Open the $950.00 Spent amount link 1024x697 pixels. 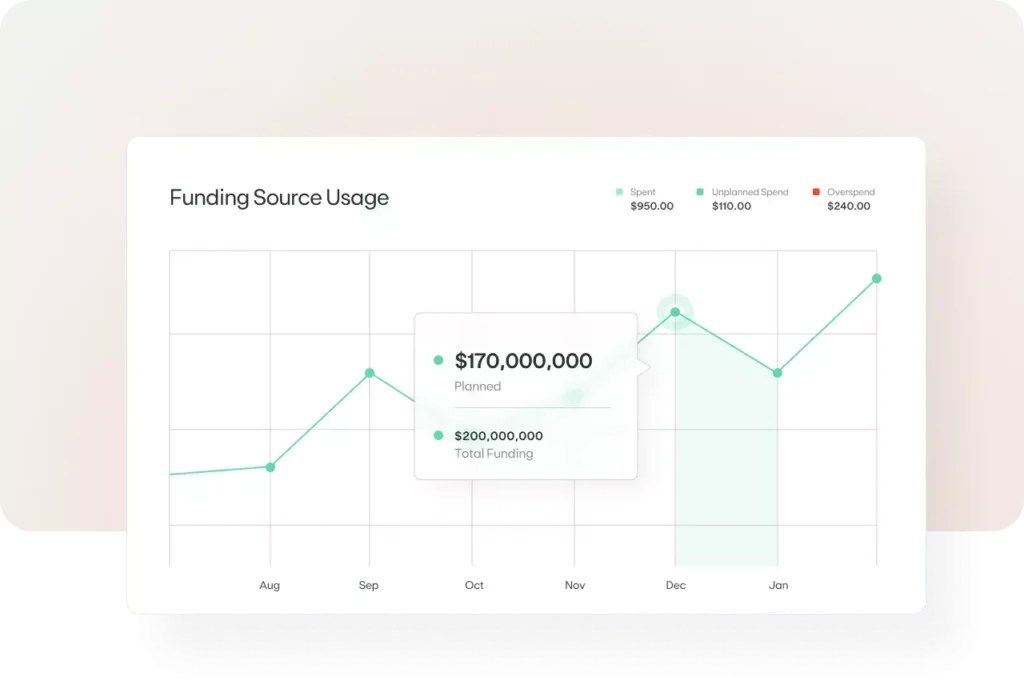pyautogui.click(x=651, y=206)
